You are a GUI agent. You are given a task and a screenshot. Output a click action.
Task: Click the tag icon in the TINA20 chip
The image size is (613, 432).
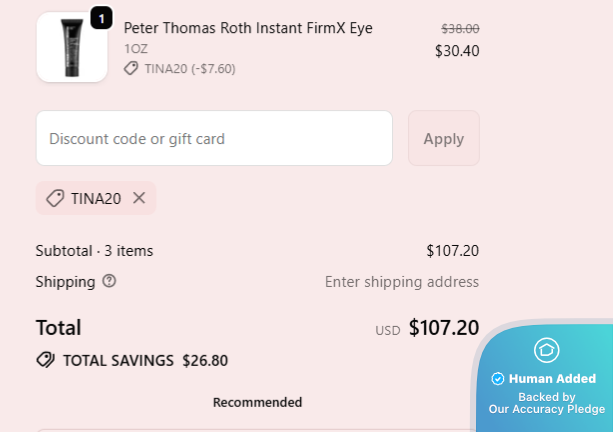click(56, 198)
